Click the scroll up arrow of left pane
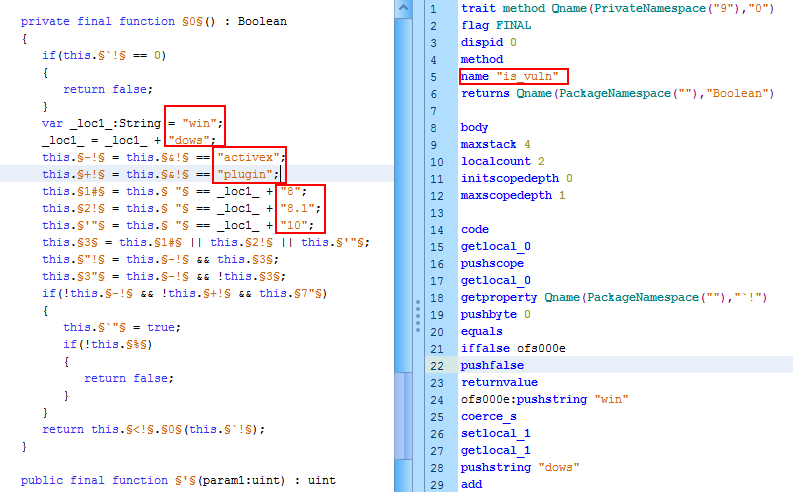Screen dimensions: 793x492 401,8
